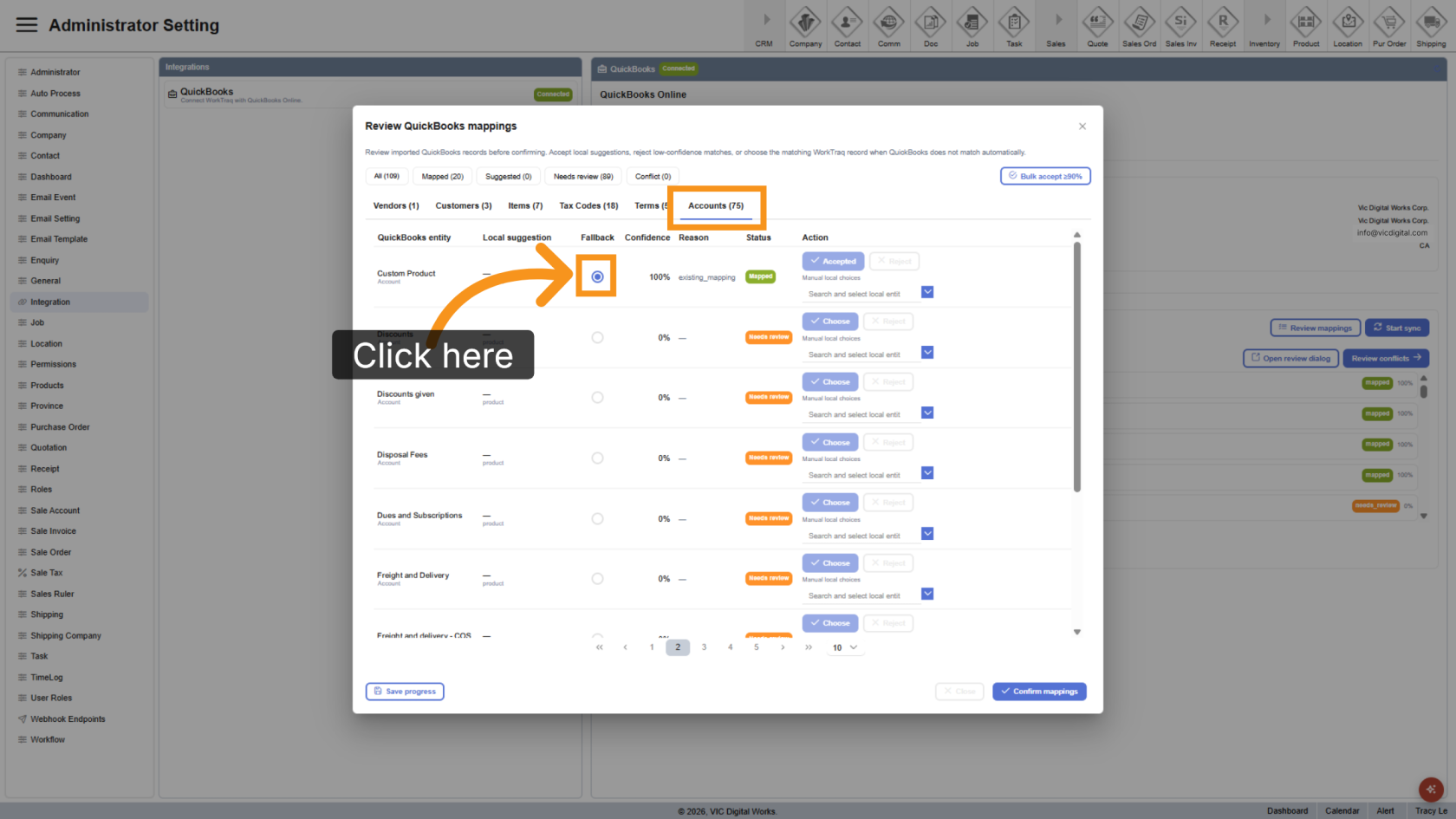Click the mappings table vertical scrollbar
The width and height of the screenshot is (1456, 819).
(1077, 367)
